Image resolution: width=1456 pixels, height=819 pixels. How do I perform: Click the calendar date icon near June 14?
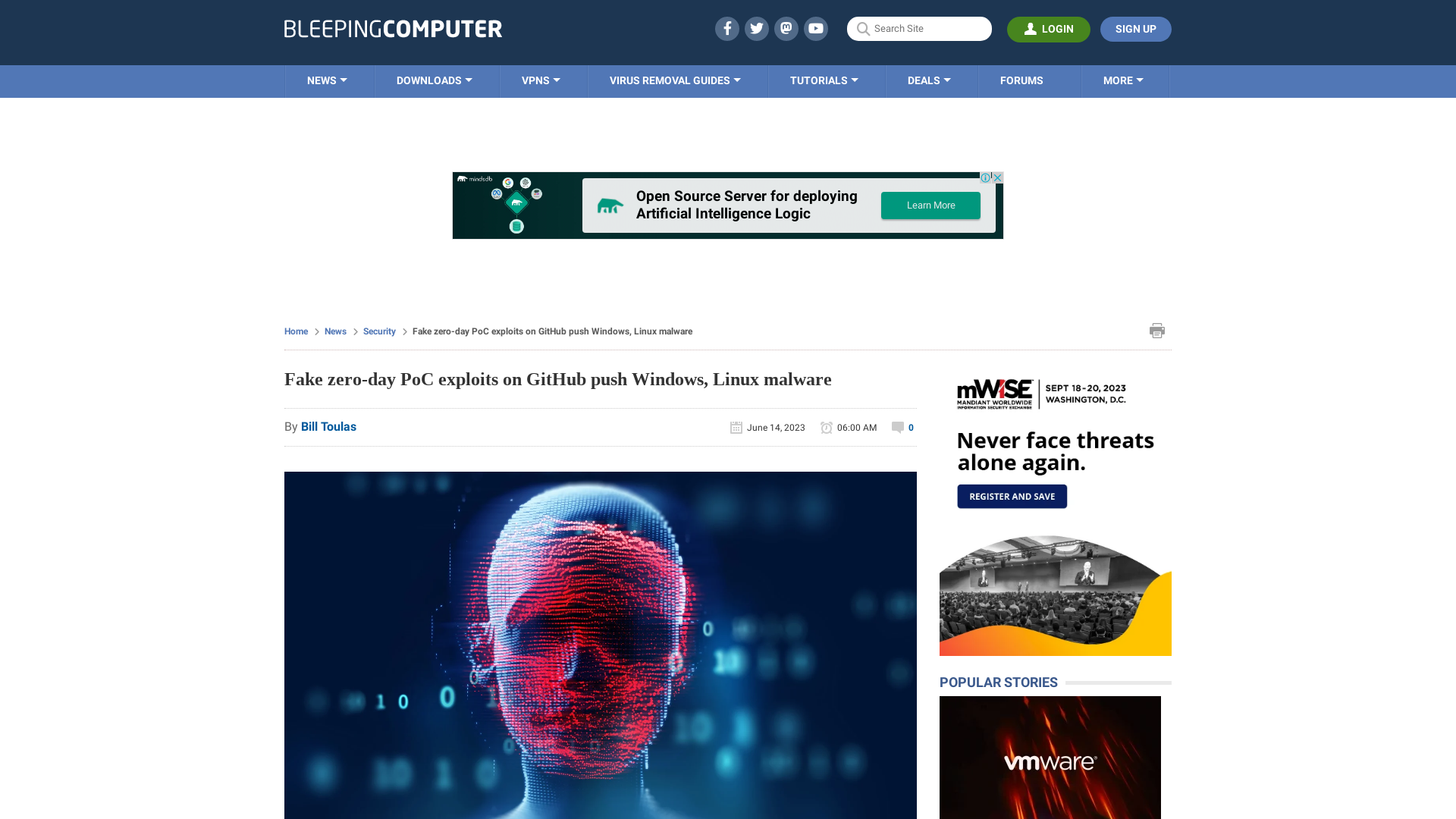click(x=735, y=427)
